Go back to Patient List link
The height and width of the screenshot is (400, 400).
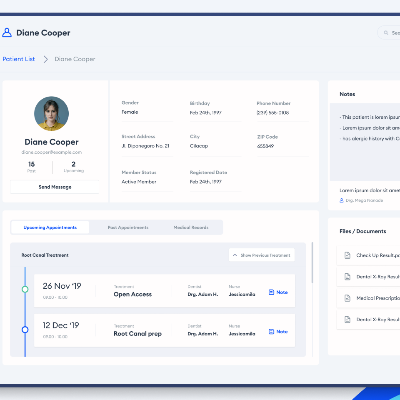19,59
